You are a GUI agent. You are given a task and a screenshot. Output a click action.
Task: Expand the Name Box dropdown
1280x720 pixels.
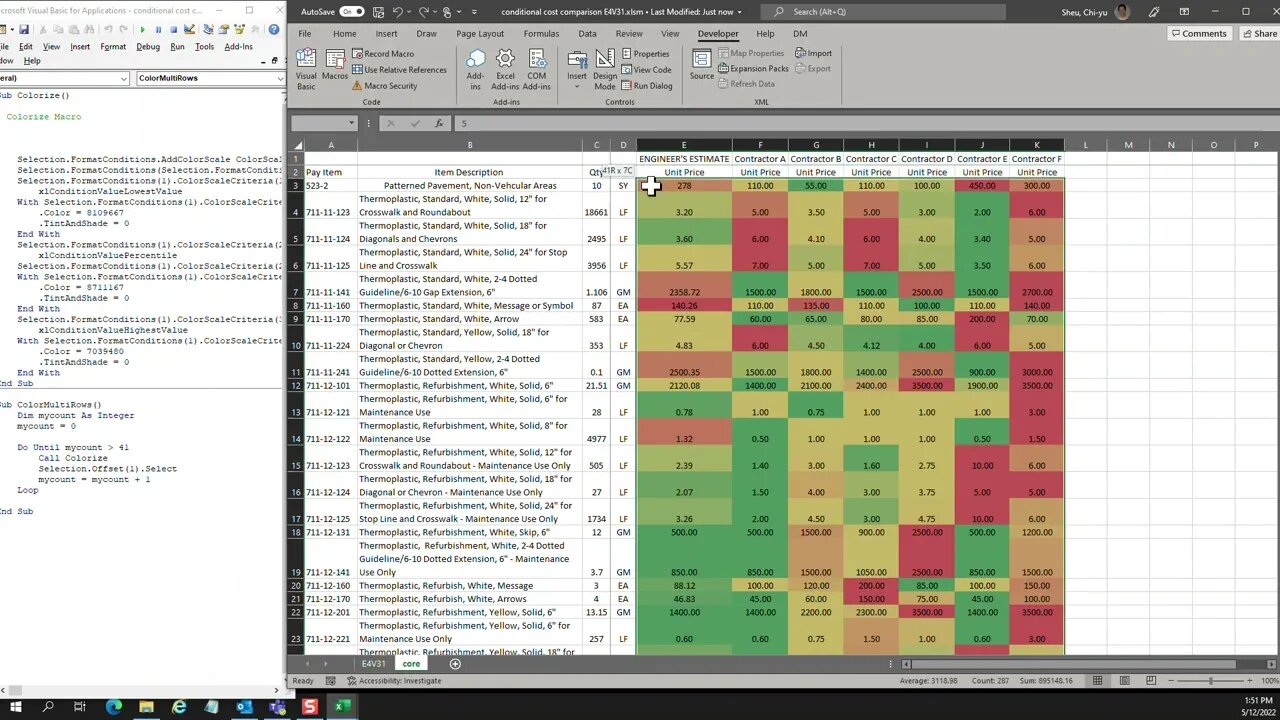(351, 123)
